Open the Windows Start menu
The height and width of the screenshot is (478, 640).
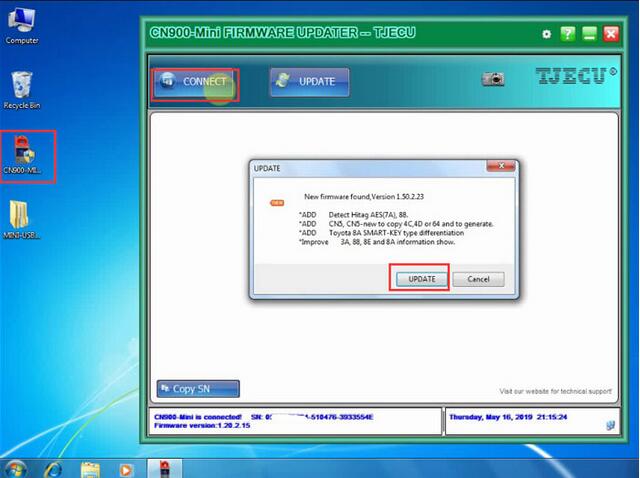pyautogui.click(x=16, y=469)
